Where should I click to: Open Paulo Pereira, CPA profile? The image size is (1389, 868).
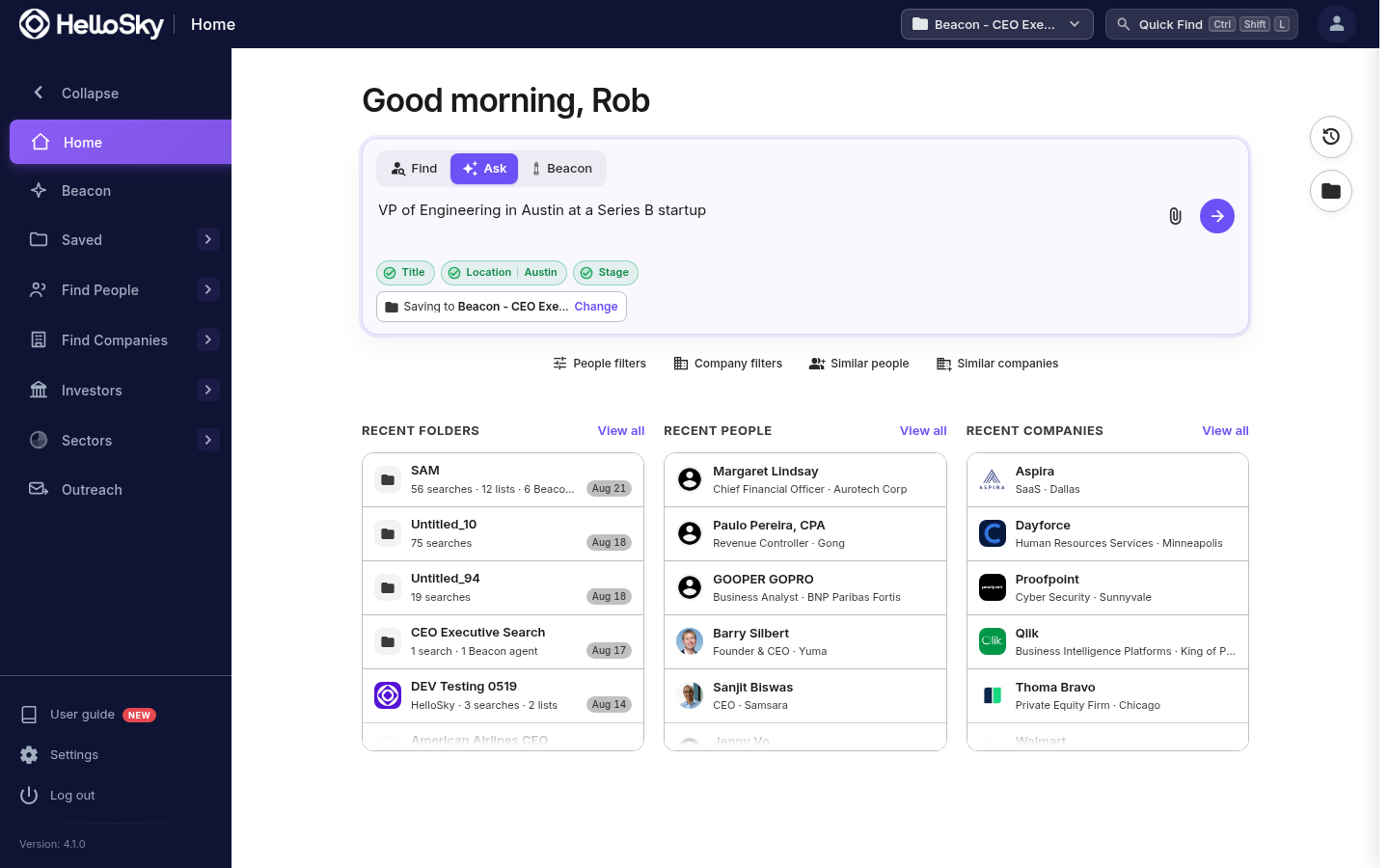pos(805,534)
